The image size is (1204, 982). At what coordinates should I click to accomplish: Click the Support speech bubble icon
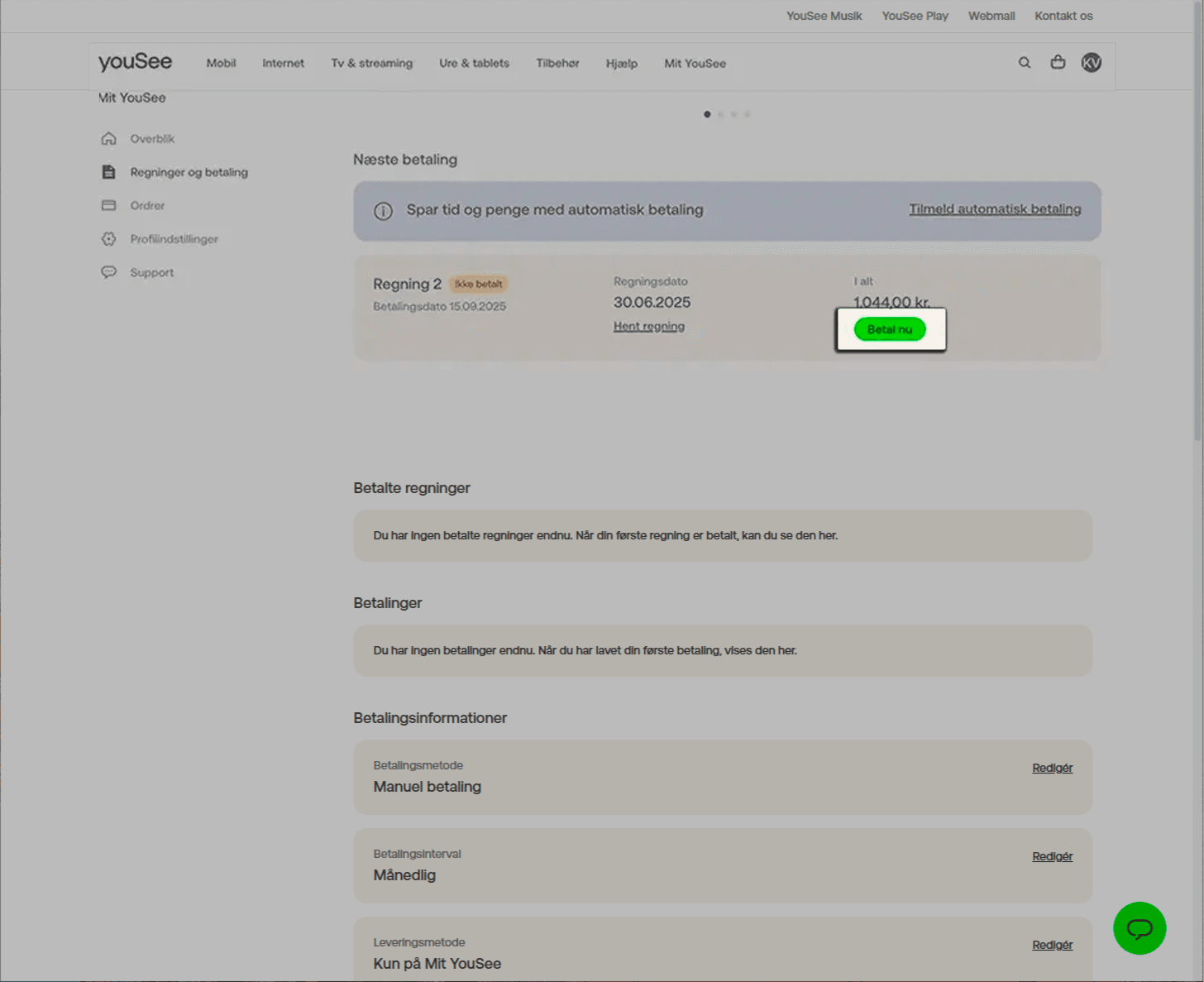[108, 272]
